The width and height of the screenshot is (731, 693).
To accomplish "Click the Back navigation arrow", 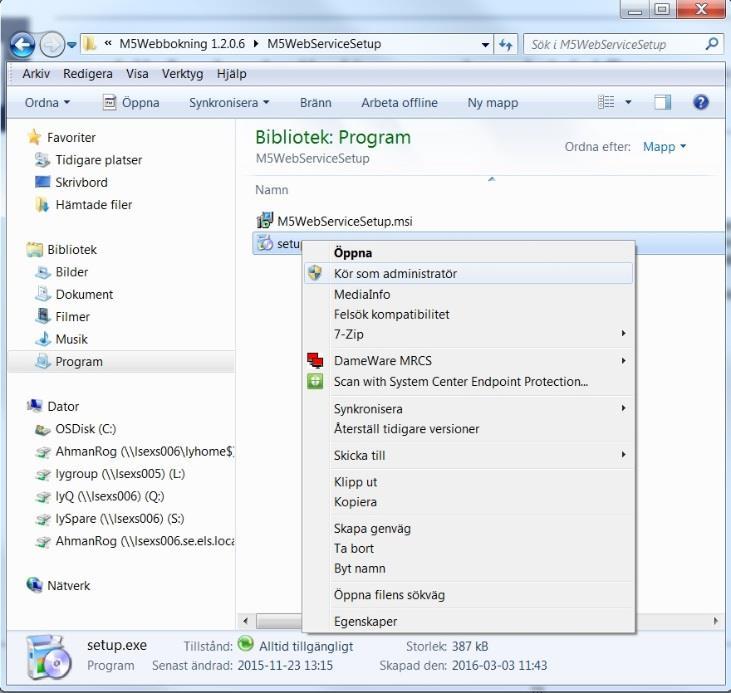I will tap(22, 45).
